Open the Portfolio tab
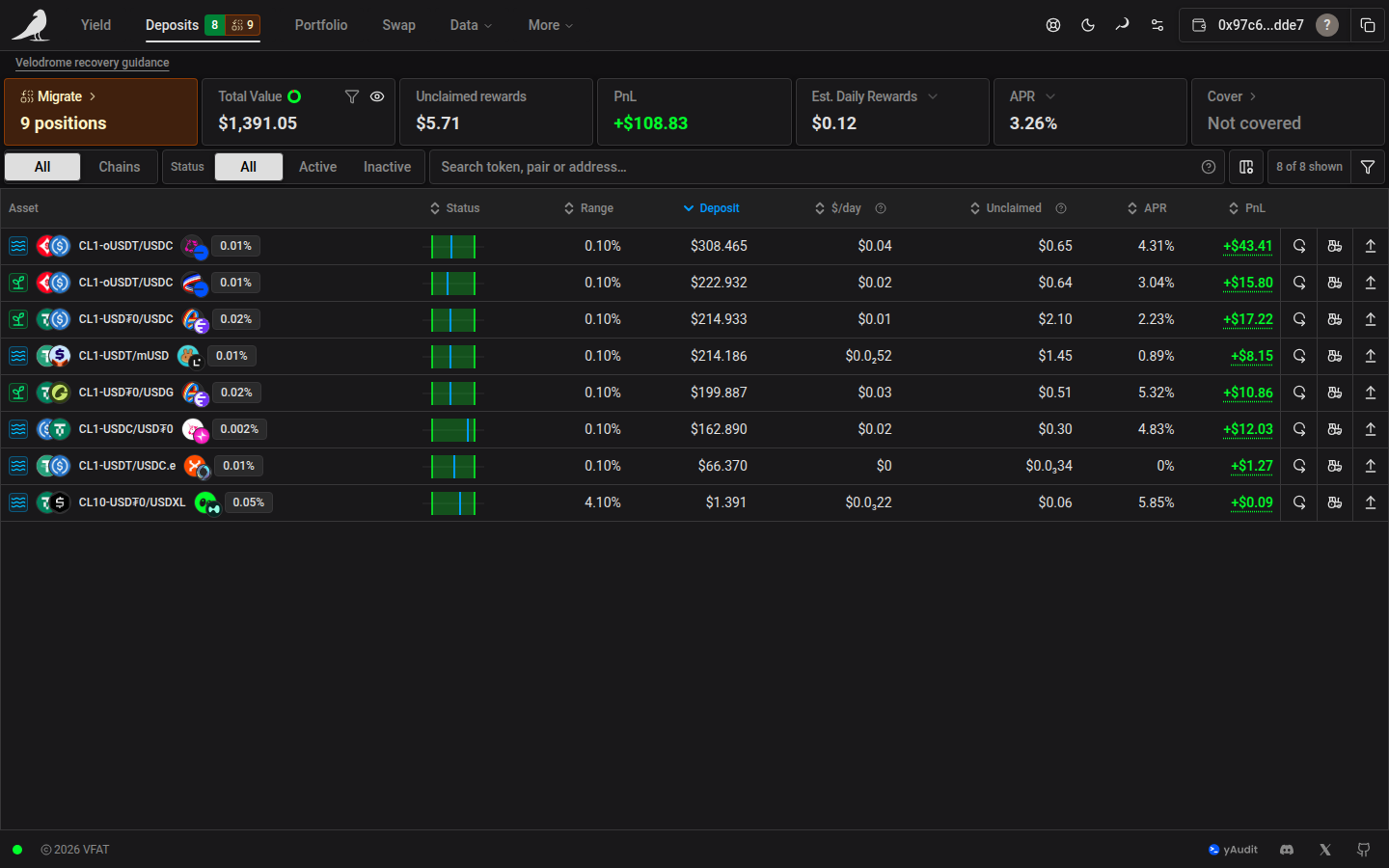 click(x=321, y=25)
